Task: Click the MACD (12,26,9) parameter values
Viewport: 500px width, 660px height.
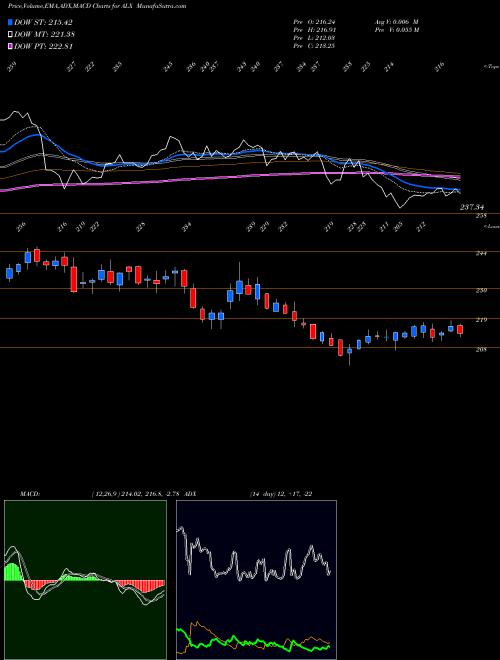Action: coord(136,494)
